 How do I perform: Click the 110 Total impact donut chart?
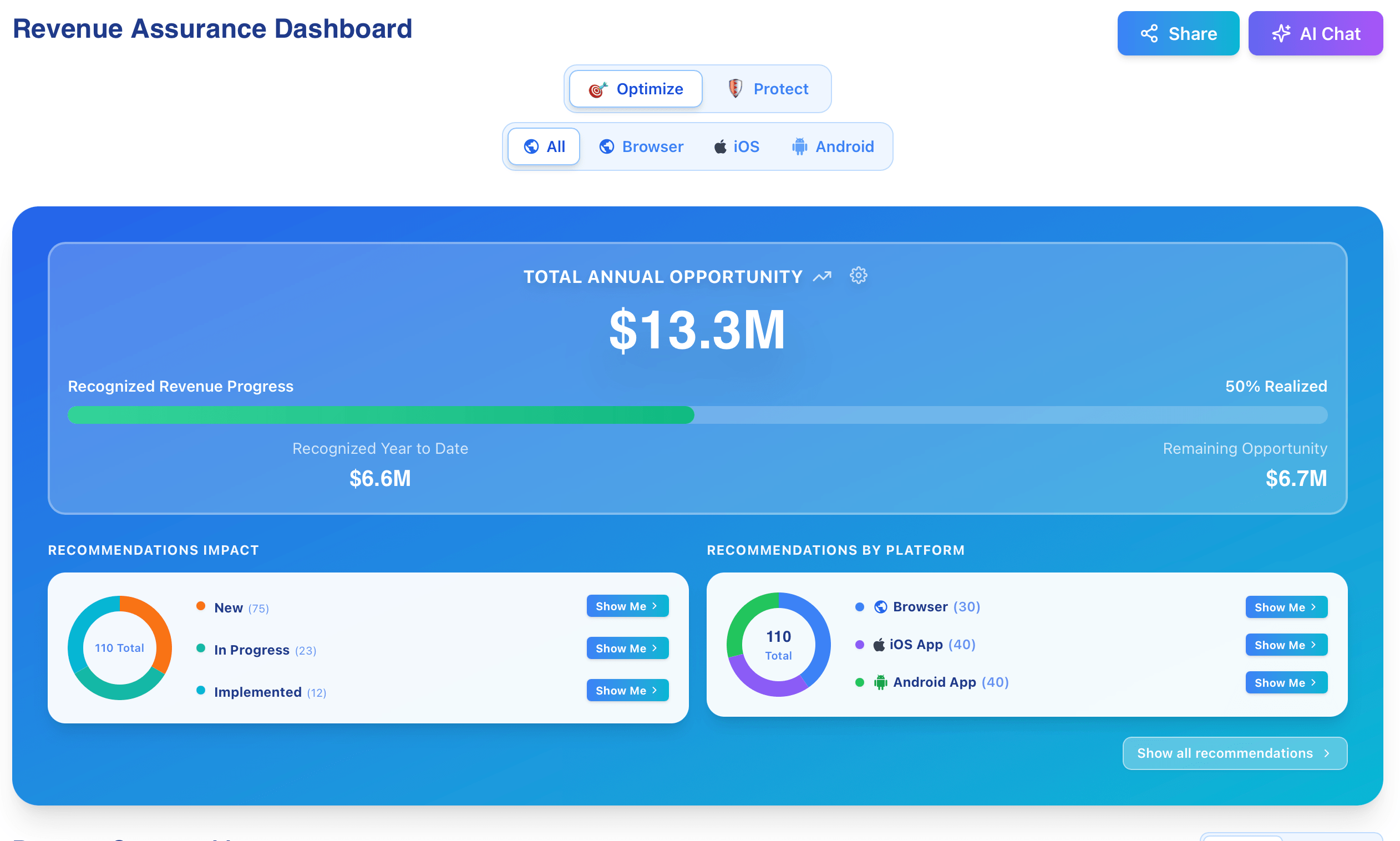120,648
